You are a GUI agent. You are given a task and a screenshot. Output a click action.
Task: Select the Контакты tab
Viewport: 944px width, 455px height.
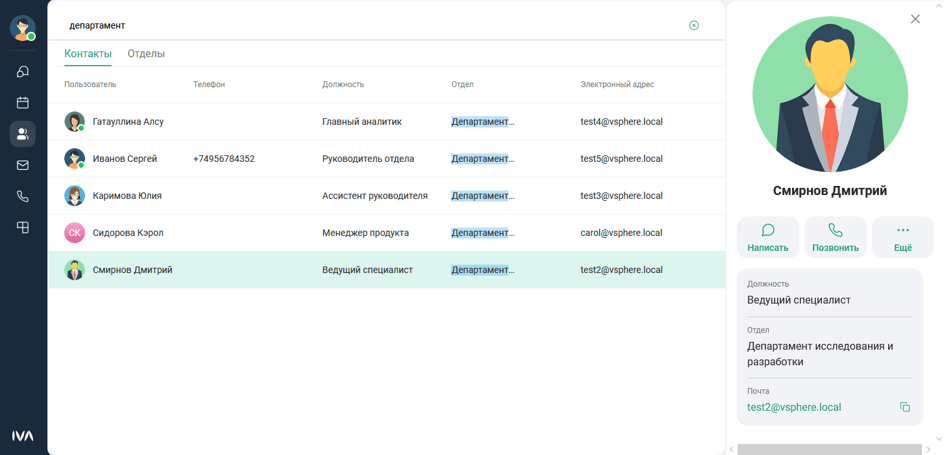click(x=88, y=54)
